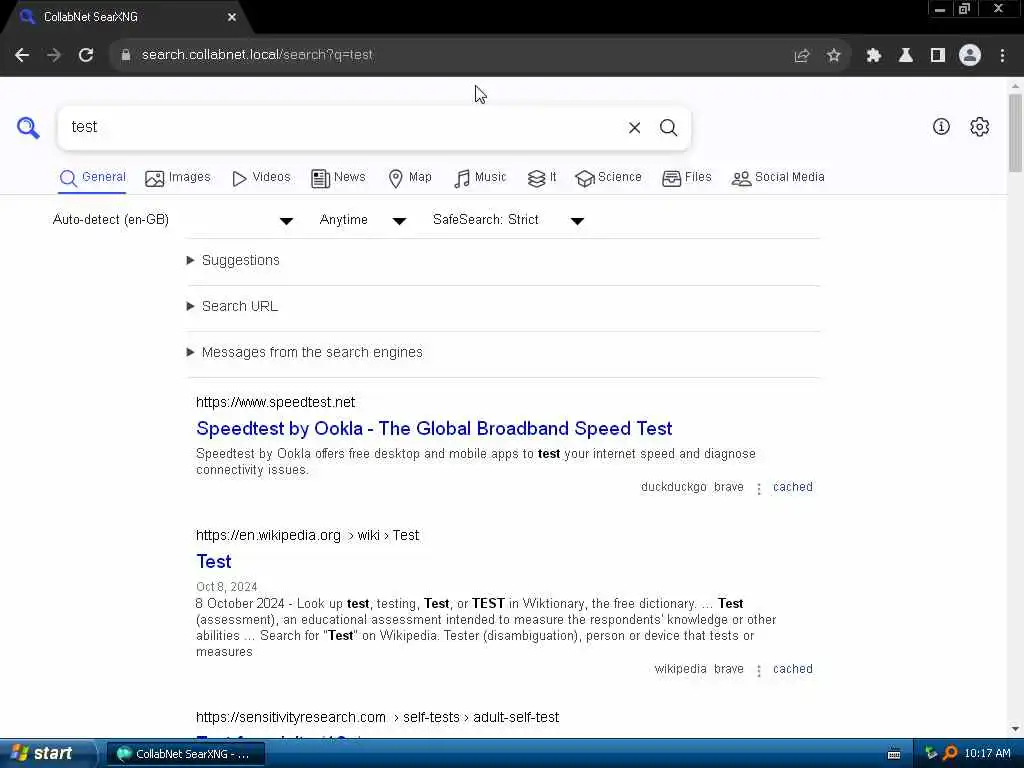
Task: Switch to the News category
Action: tap(338, 178)
